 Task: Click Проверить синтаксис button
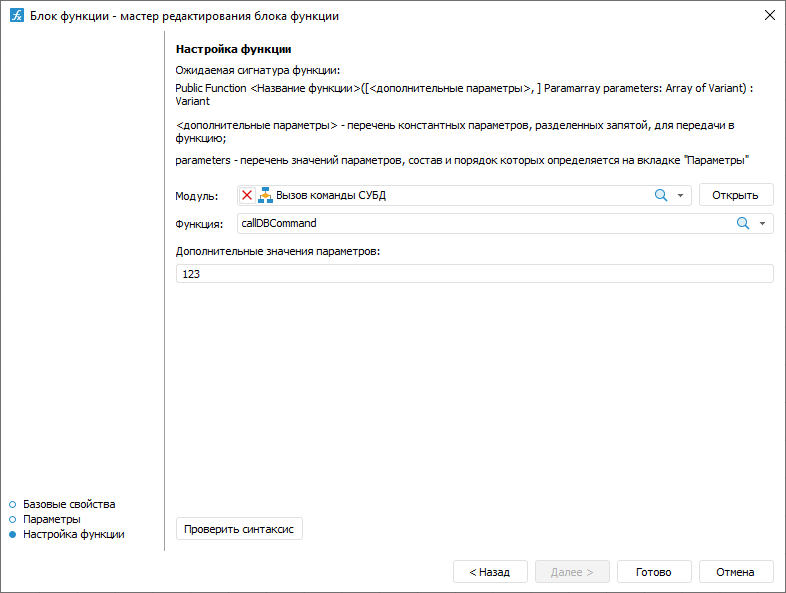coord(239,529)
